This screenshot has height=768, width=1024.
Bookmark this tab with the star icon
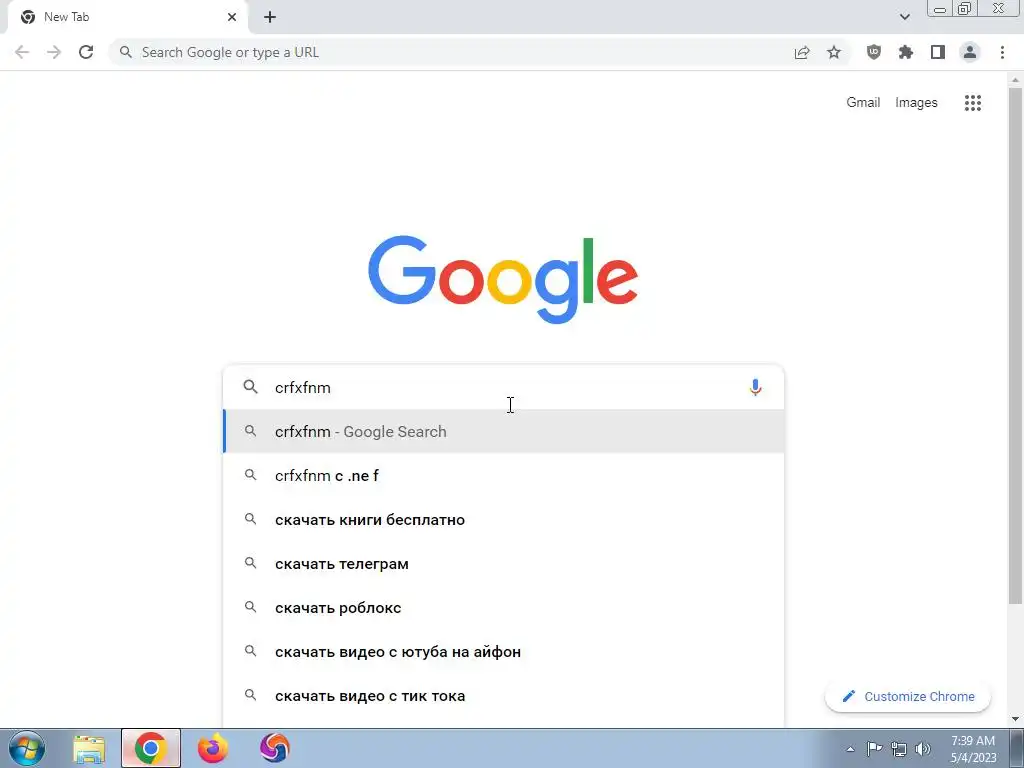click(834, 52)
